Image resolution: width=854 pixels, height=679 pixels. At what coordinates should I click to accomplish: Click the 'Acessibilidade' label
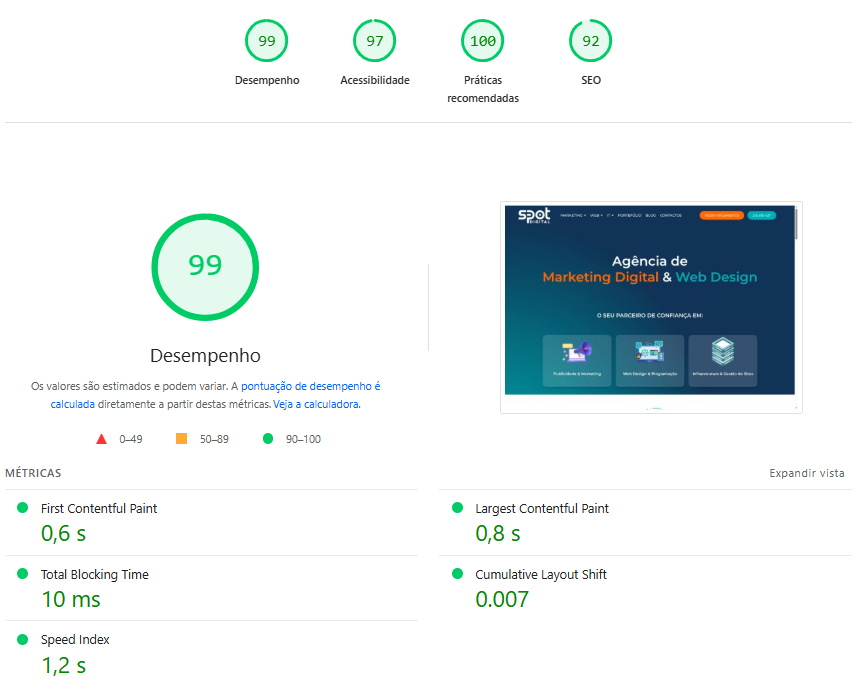pos(375,80)
